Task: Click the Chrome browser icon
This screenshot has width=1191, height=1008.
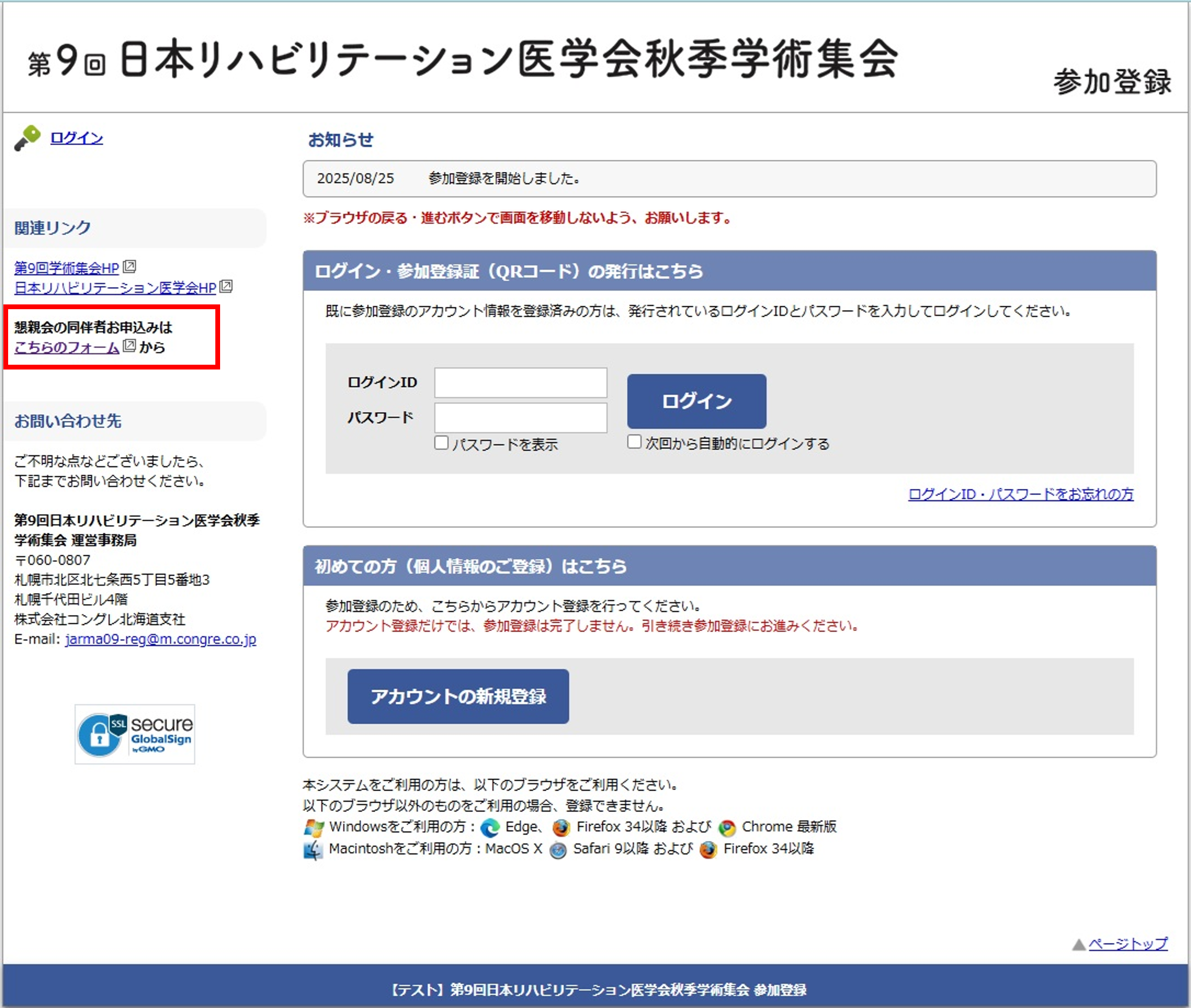Action: point(726,828)
